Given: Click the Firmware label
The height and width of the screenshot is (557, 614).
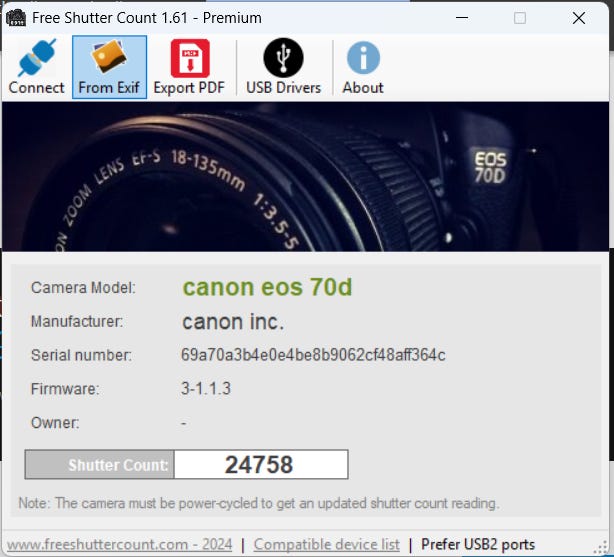Looking at the screenshot, I should pos(65,389).
